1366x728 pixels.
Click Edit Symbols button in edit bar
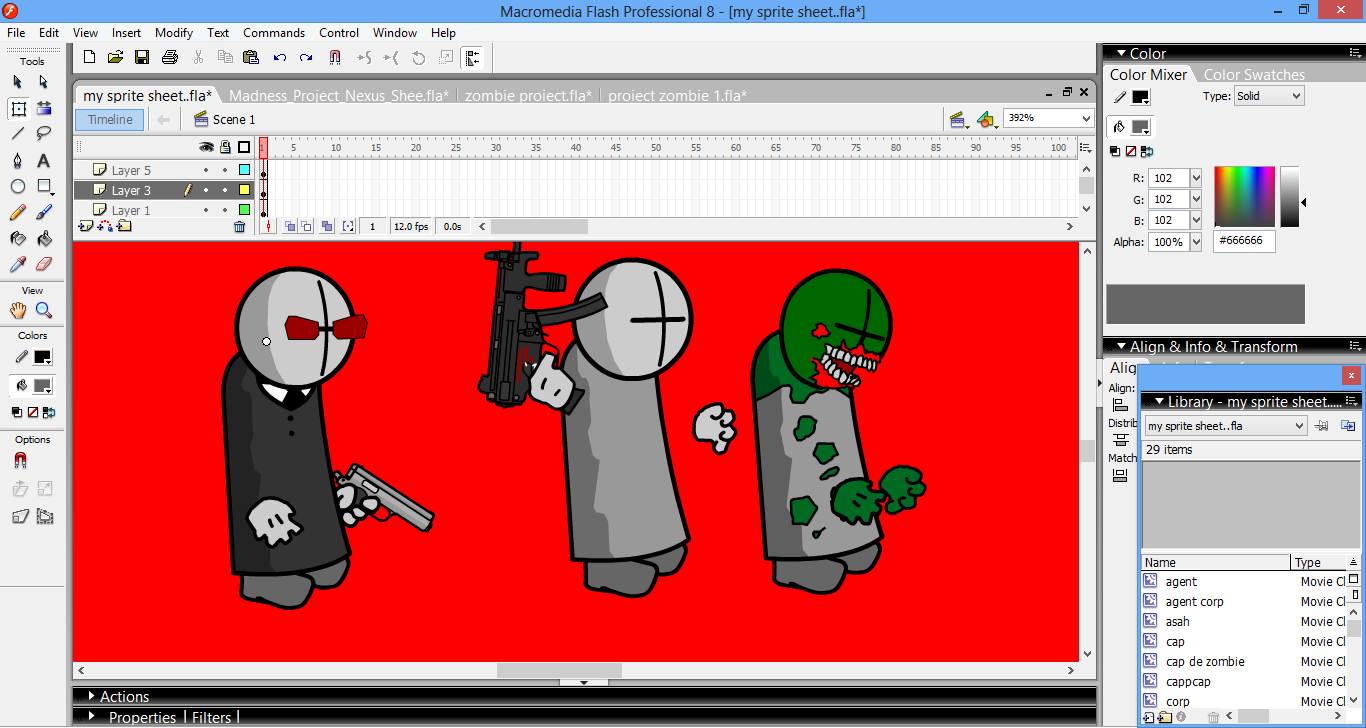click(987, 119)
